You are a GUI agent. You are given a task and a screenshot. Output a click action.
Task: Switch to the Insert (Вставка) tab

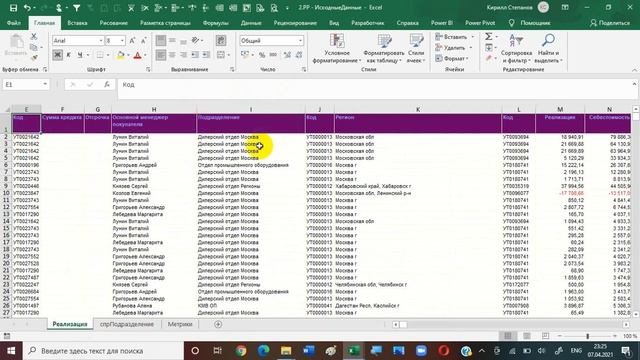(x=77, y=23)
